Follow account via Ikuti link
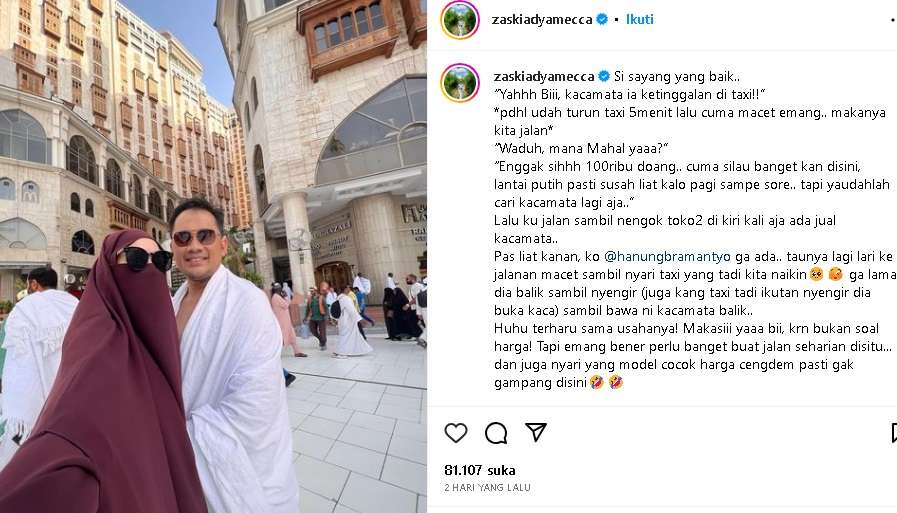 (x=640, y=19)
